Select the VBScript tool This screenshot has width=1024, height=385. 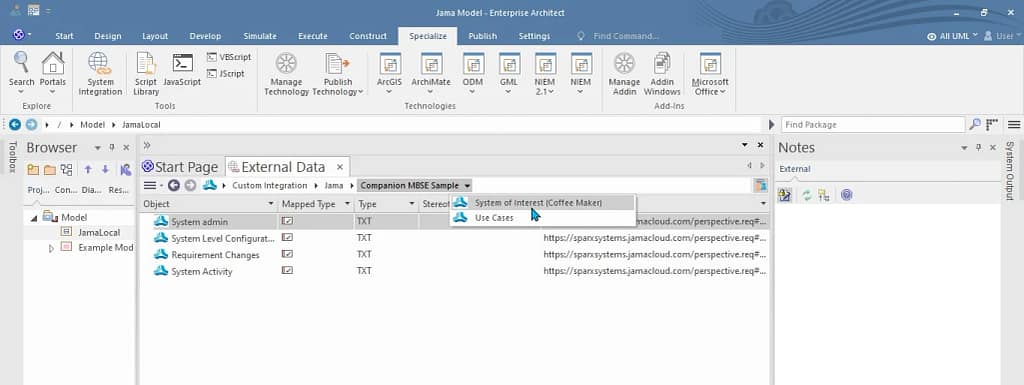point(229,57)
